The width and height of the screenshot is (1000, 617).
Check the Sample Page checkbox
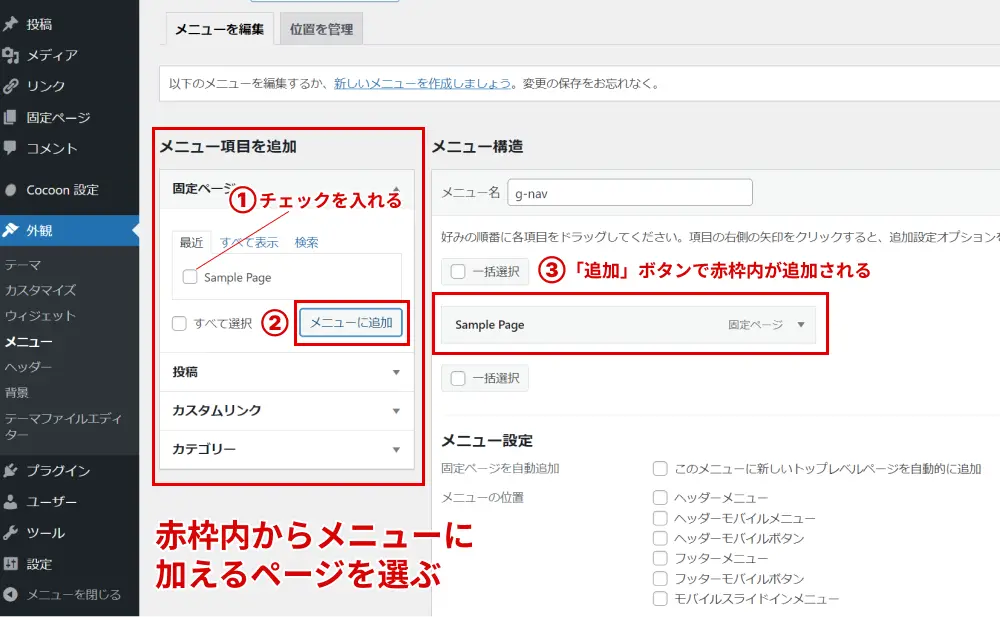click(x=190, y=277)
